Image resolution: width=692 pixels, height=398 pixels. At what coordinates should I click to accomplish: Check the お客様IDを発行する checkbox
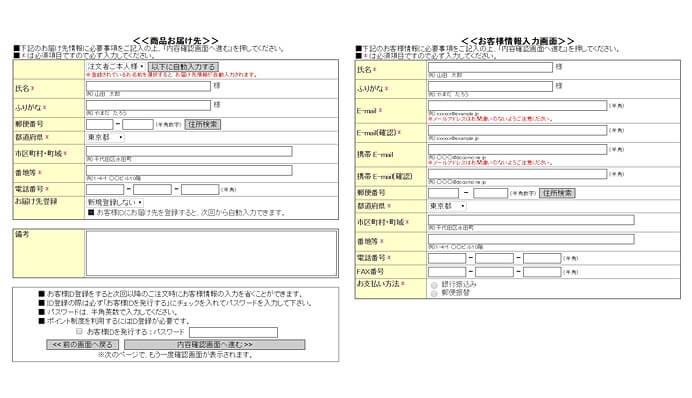pos(79,331)
